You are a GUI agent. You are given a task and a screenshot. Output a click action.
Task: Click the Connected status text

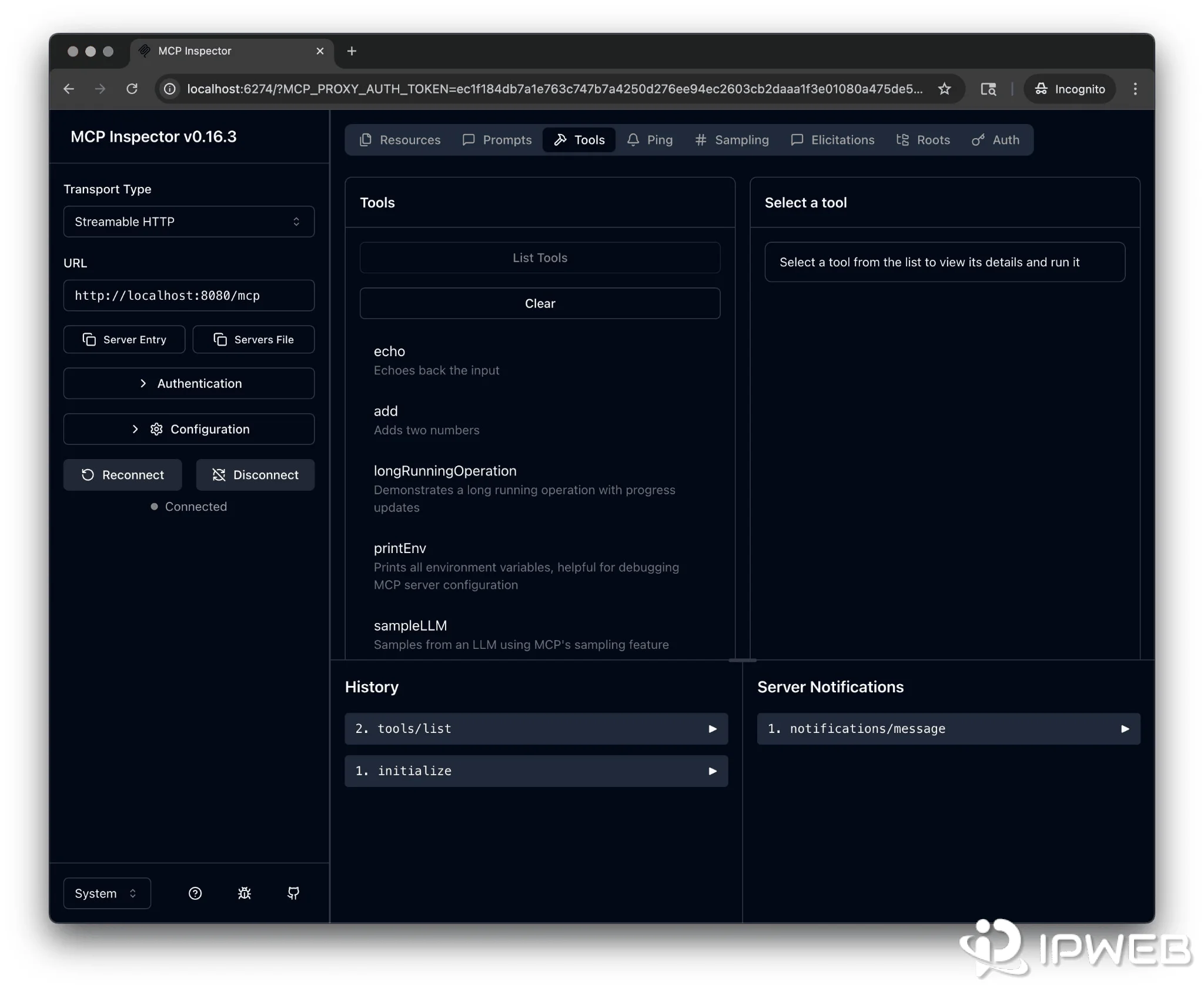(x=196, y=507)
